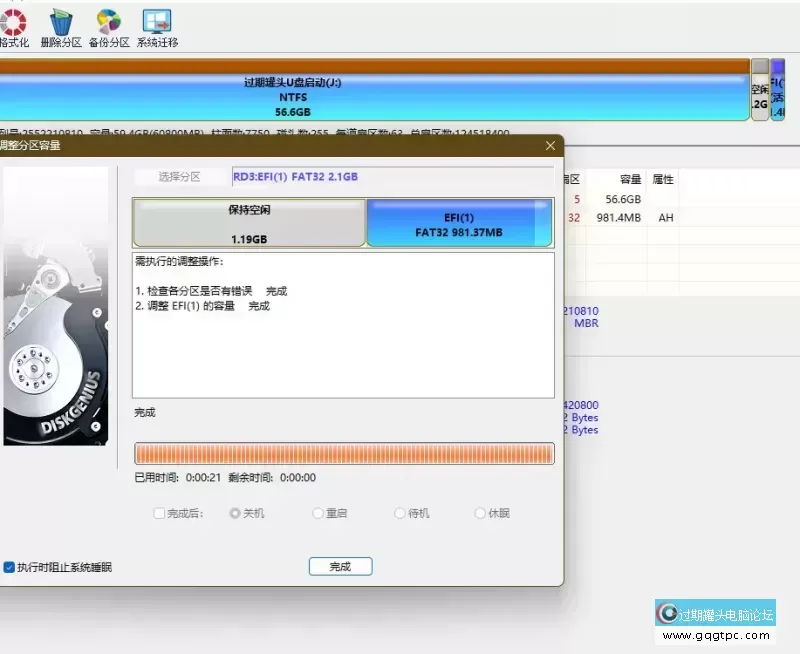Close the resize partition dialog
The image size is (800, 654).
(549, 146)
